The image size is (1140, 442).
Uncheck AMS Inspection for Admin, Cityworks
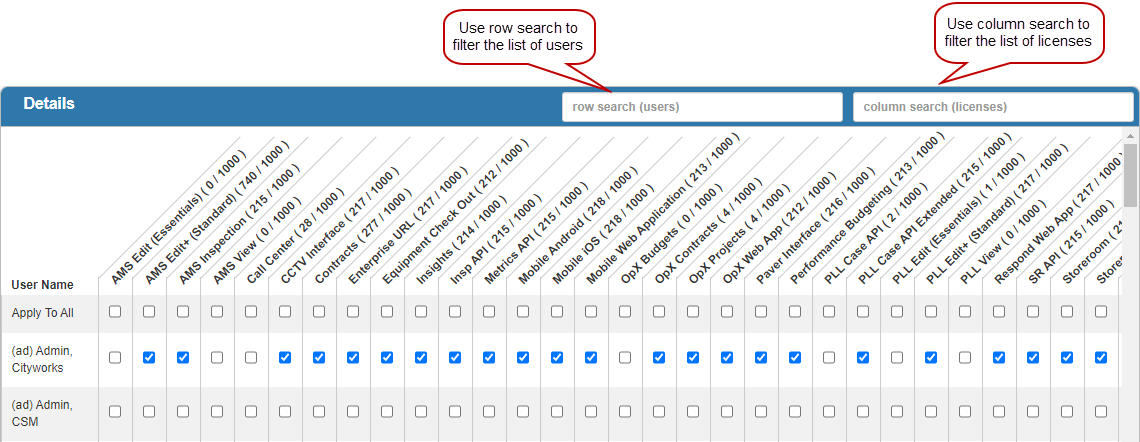(183, 357)
